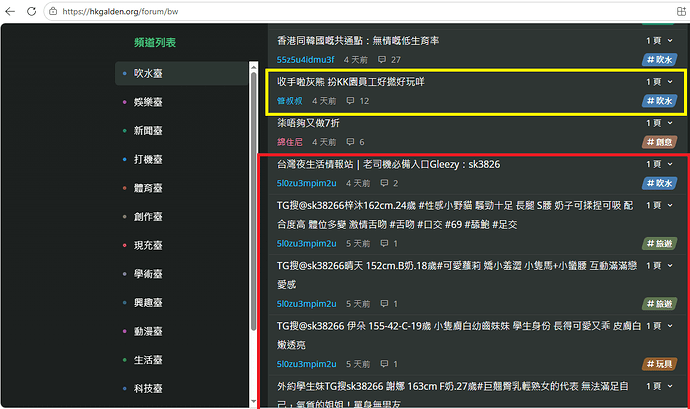Screen dimensions: 690x409
Task: Open the 吹水臺 channel
Action: (x=182, y=73)
